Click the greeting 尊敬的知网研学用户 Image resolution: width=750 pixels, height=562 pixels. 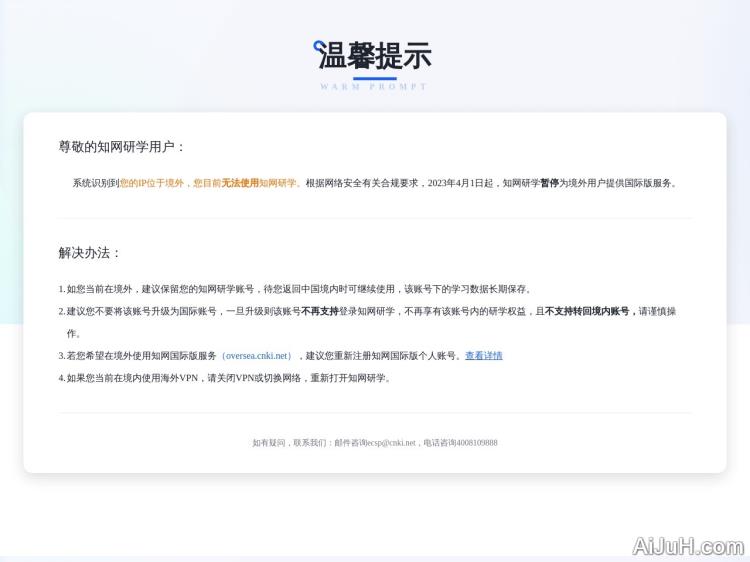point(121,147)
